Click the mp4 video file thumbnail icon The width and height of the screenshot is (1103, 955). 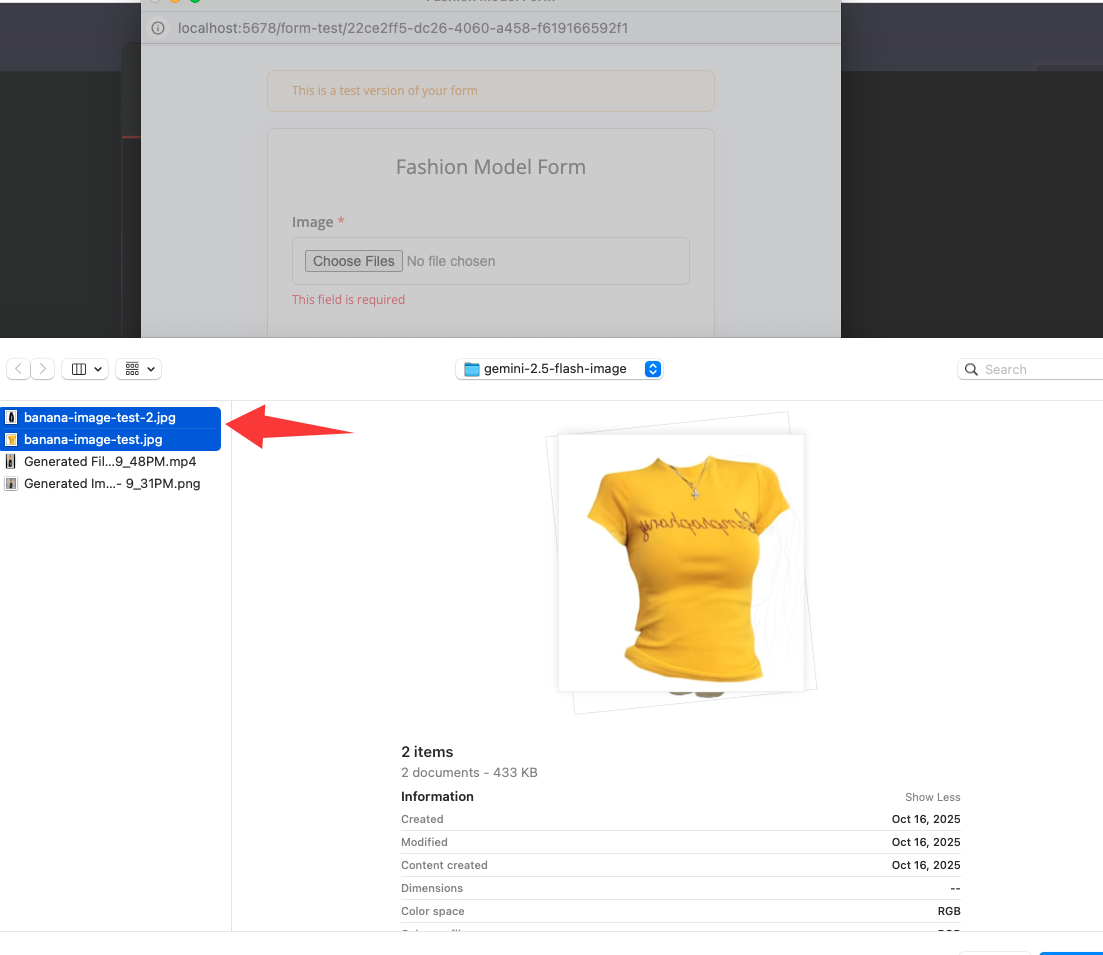[x=11, y=461]
